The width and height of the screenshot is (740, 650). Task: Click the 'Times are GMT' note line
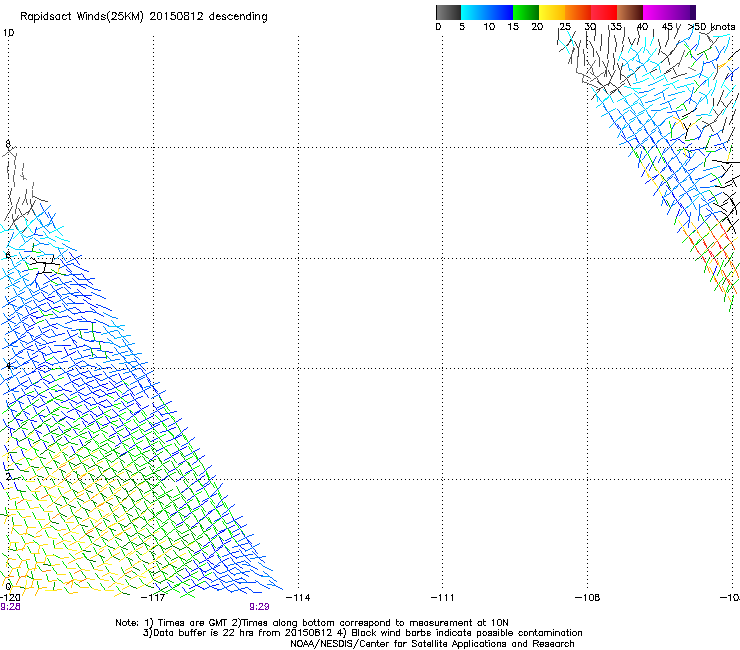tap(312, 623)
